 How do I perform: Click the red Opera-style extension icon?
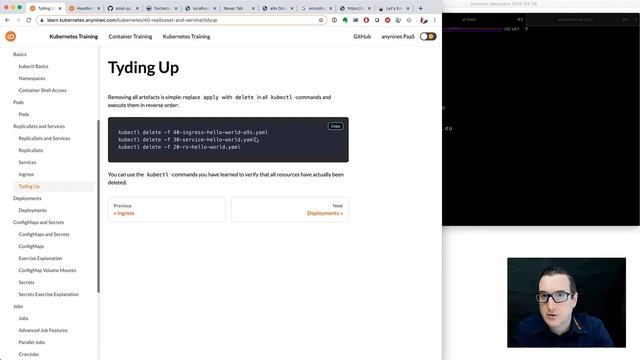click(366, 20)
